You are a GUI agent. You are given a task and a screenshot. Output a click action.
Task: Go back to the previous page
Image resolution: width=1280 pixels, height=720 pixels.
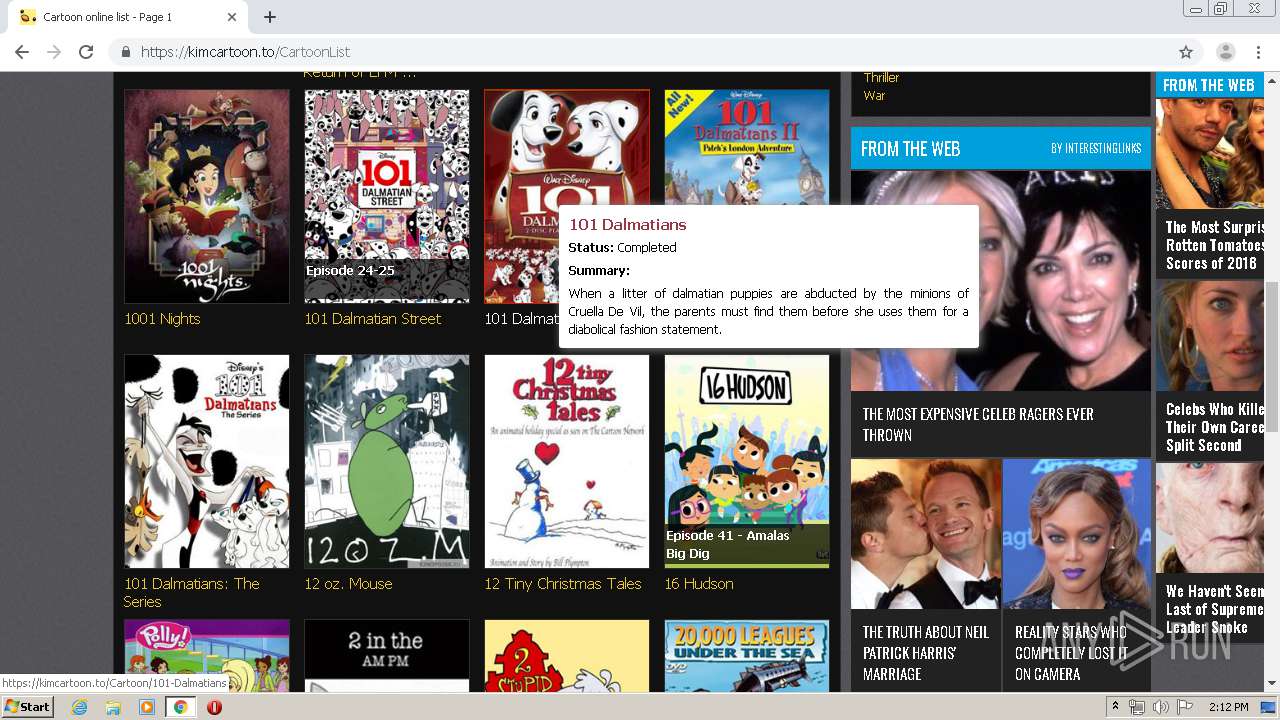pyautogui.click(x=22, y=52)
